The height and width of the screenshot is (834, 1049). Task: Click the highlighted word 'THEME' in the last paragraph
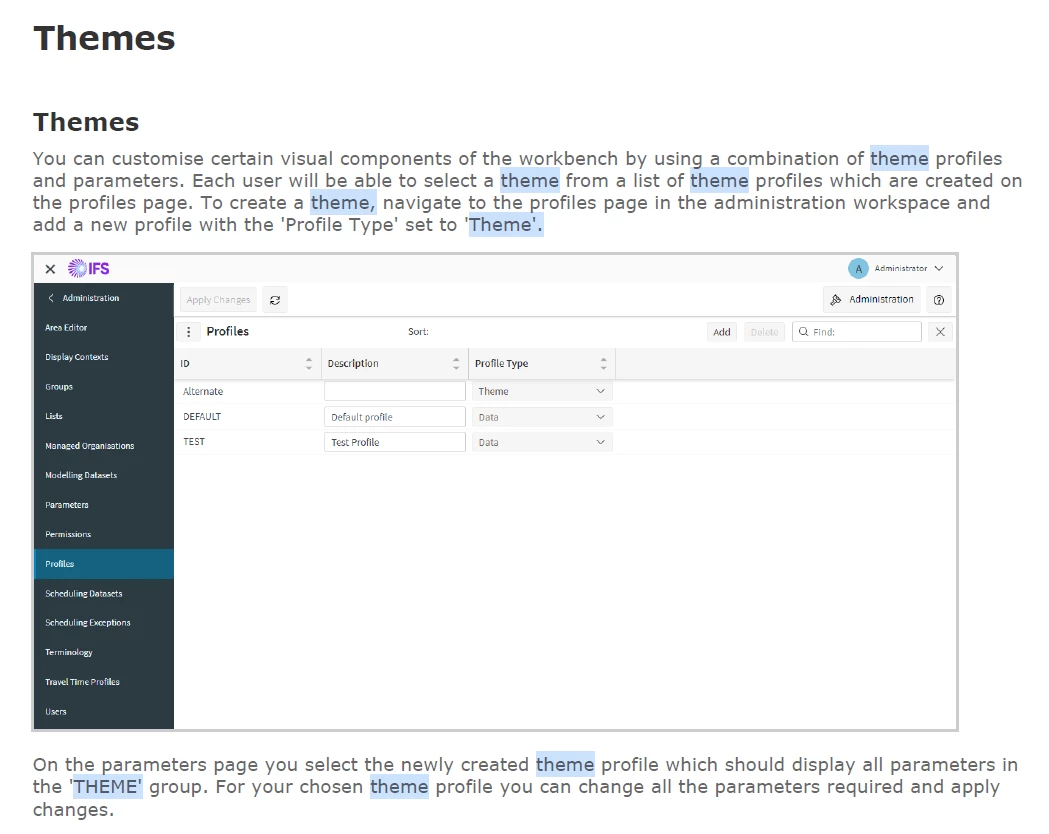coord(107,787)
